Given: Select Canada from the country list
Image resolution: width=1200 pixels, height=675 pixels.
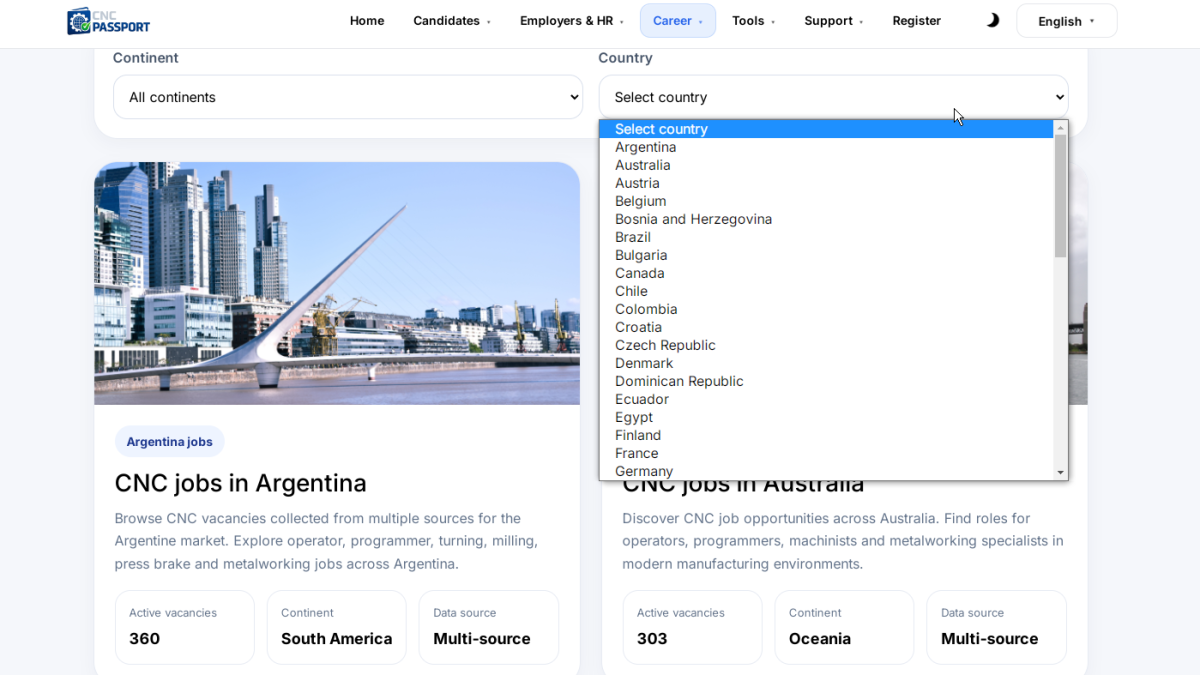Looking at the screenshot, I should point(826,273).
